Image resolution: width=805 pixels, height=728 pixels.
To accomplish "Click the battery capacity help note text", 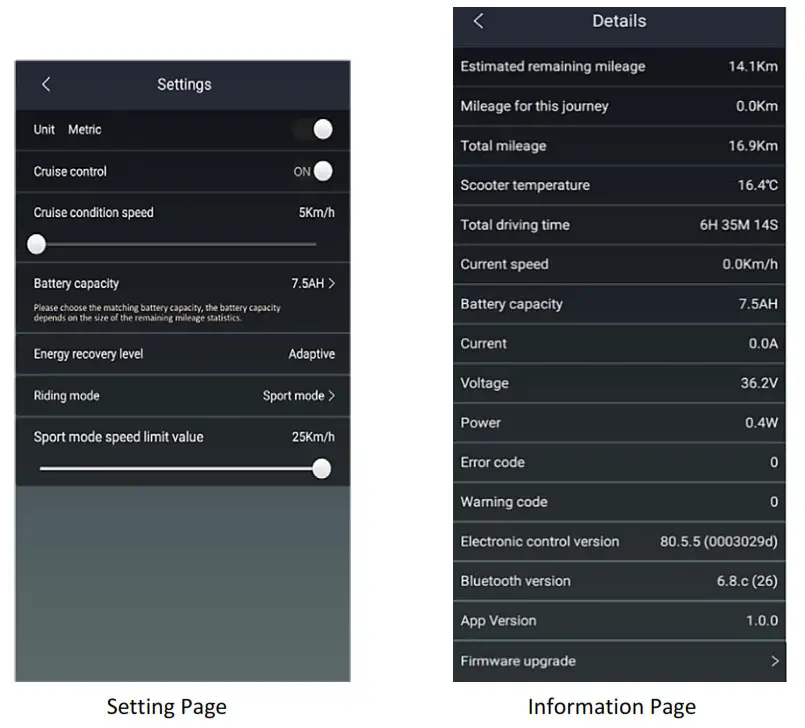I will pos(157,313).
